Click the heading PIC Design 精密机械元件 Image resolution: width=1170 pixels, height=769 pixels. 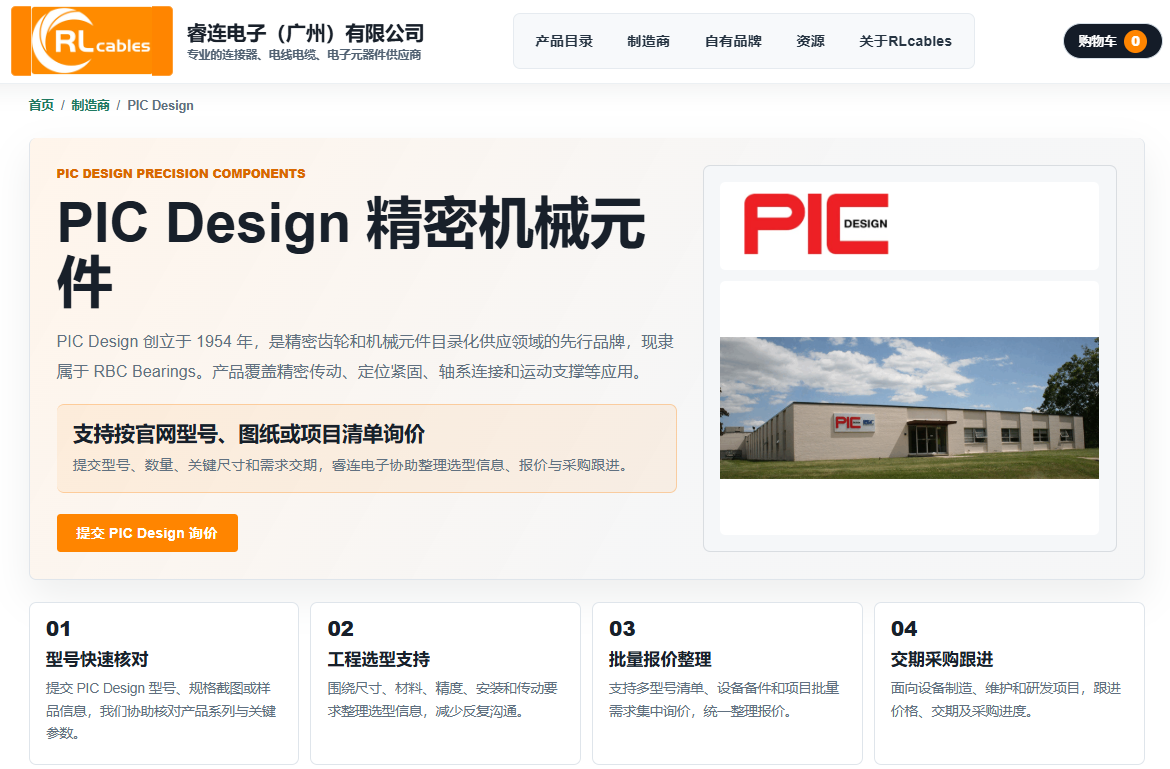click(351, 252)
